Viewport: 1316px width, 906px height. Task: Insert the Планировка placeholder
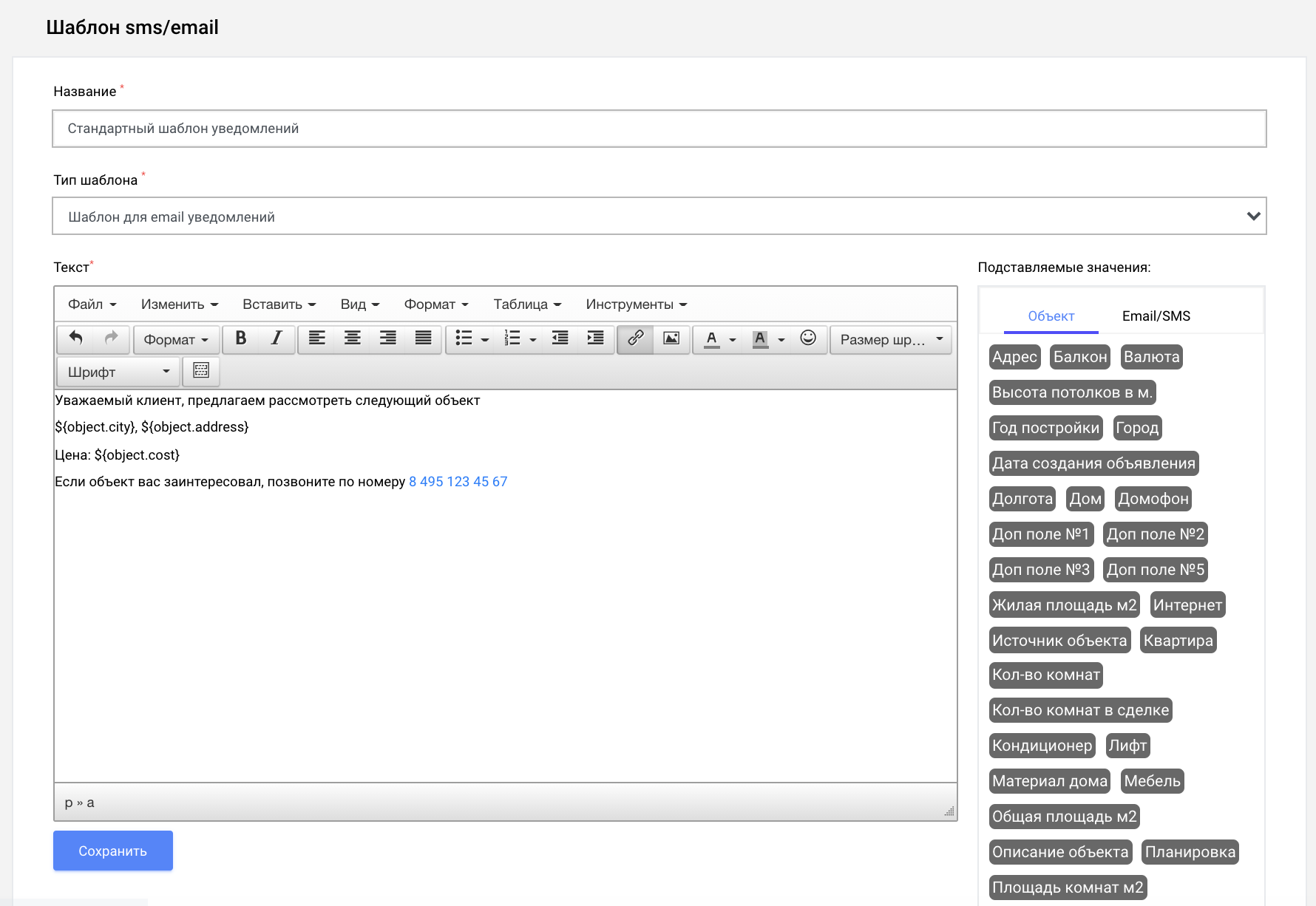[x=1190, y=852]
